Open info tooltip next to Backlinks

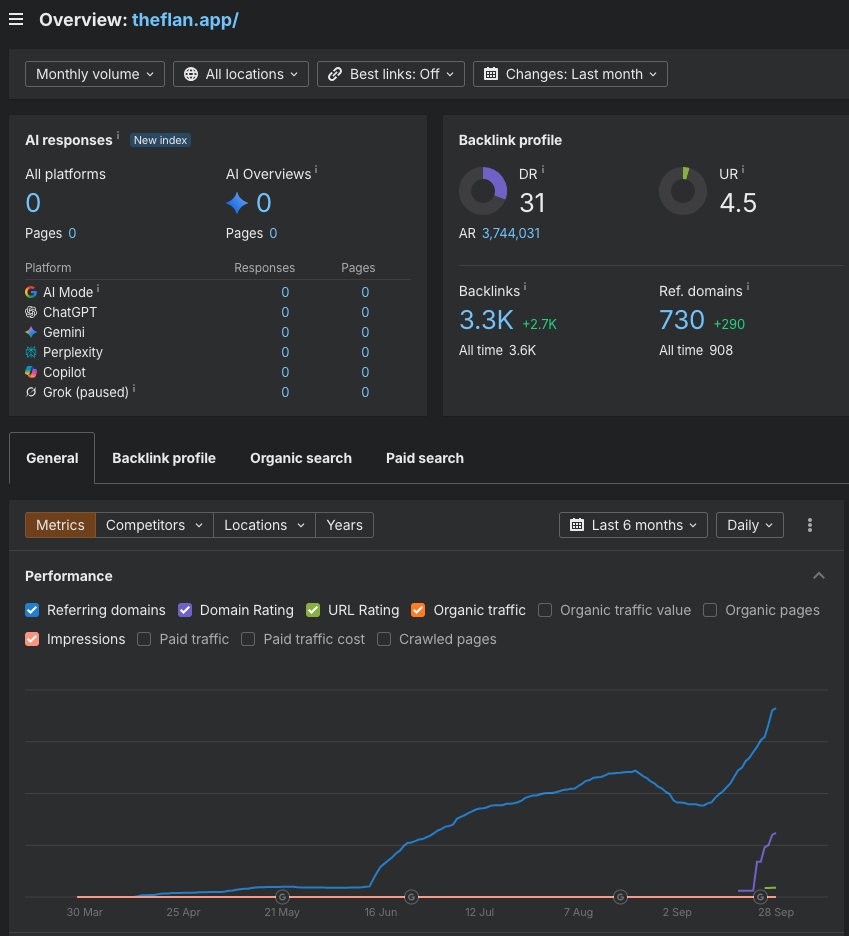[x=525, y=287]
